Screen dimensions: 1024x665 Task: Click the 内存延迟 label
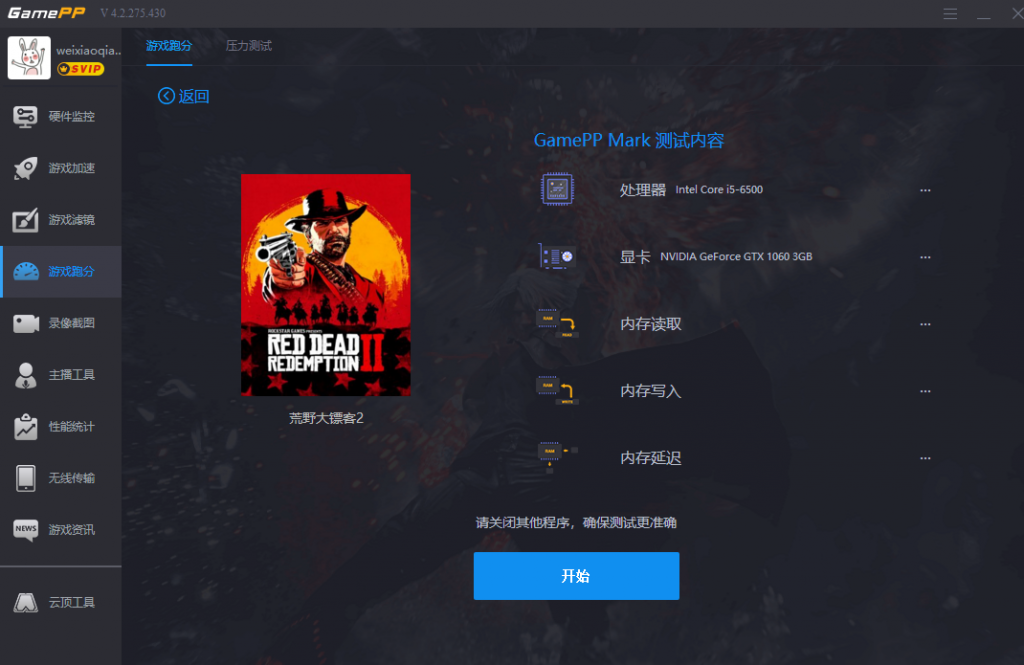[x=650, y=458]
